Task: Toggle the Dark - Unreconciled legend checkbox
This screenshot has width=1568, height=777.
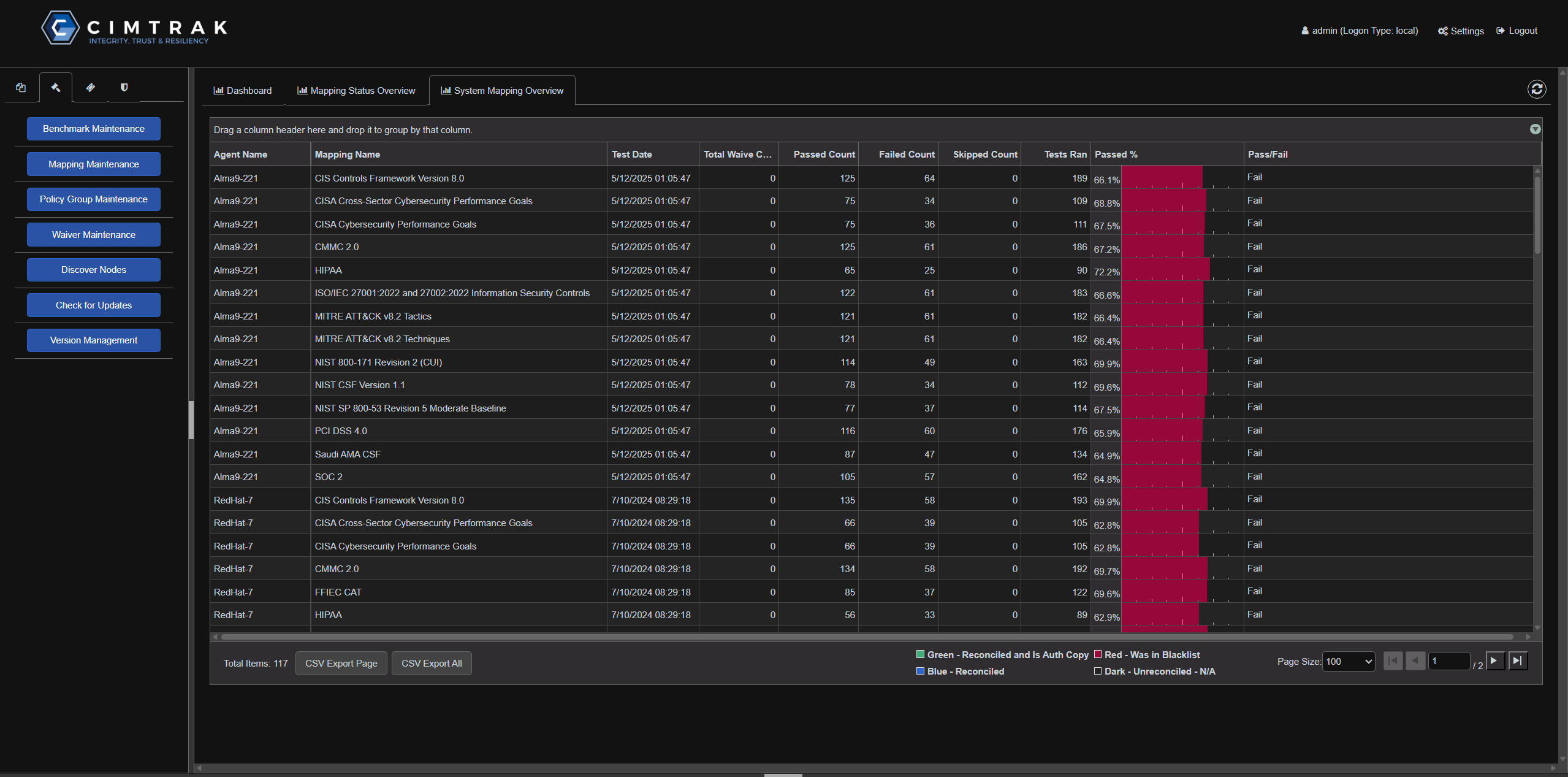Action: tap(1097, 671)
